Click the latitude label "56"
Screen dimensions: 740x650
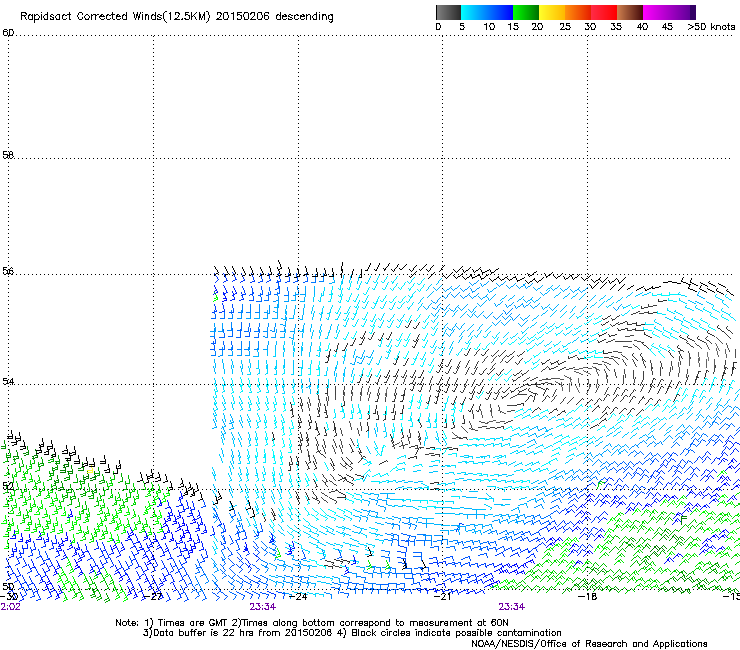8,271
